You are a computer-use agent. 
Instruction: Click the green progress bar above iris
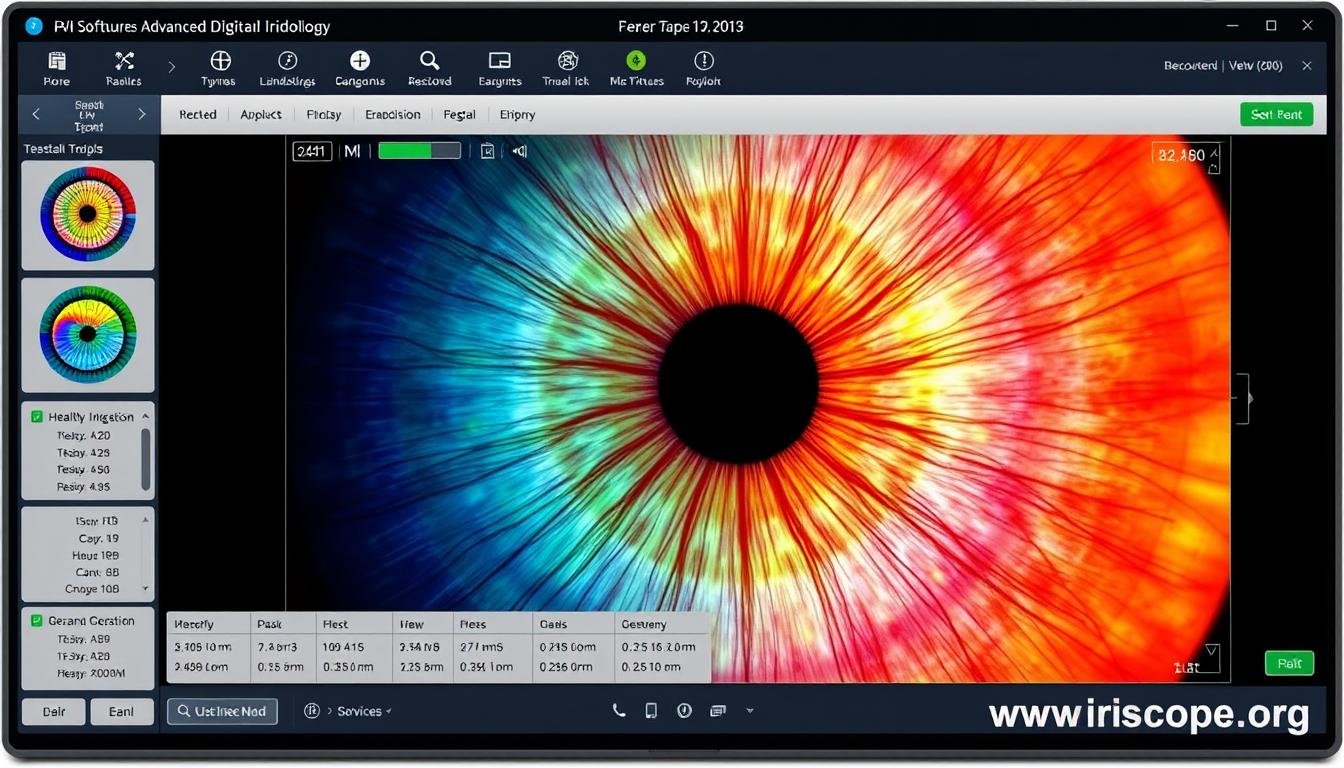tap(419, 151)
